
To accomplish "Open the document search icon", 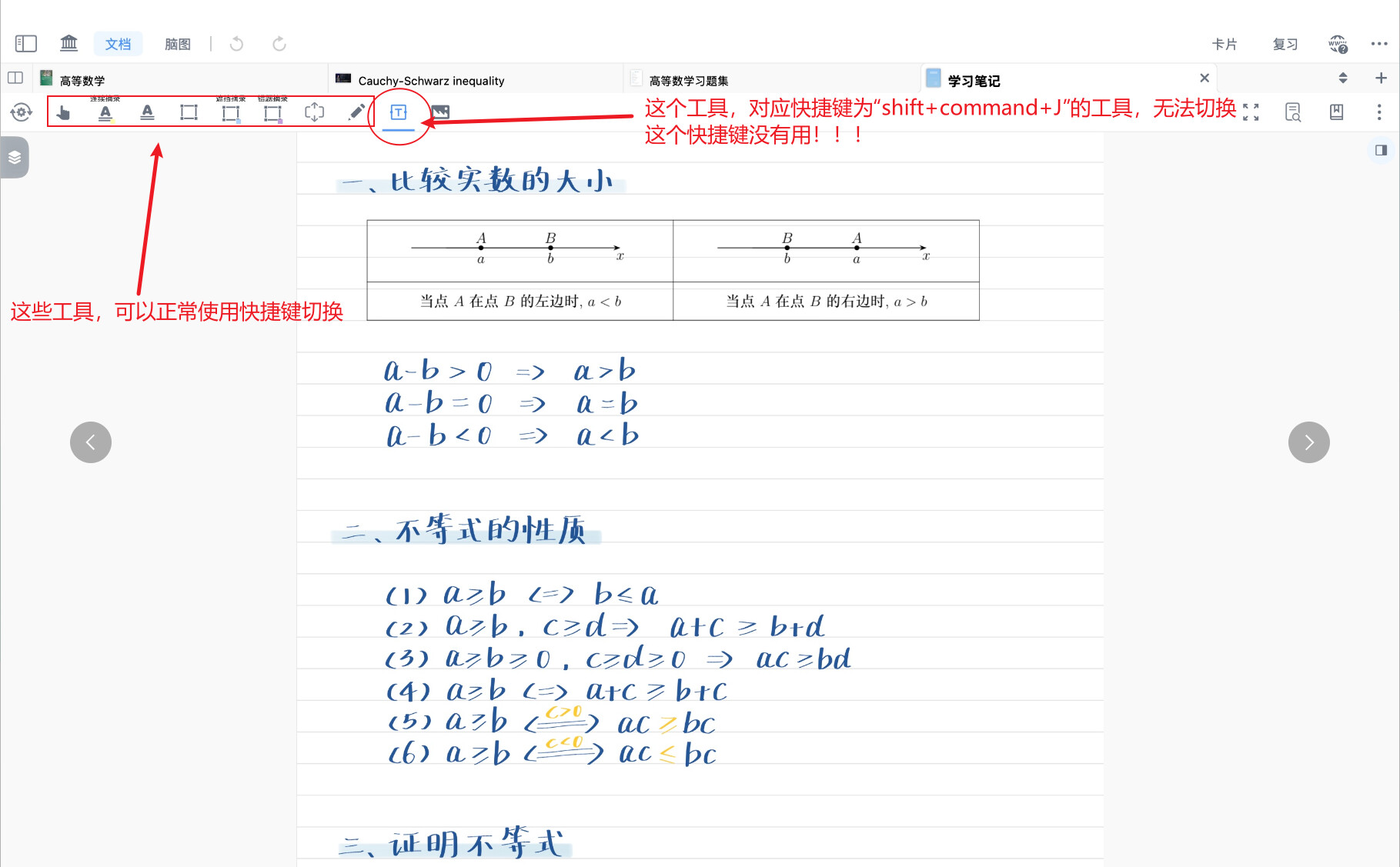I will point(1293,112).
